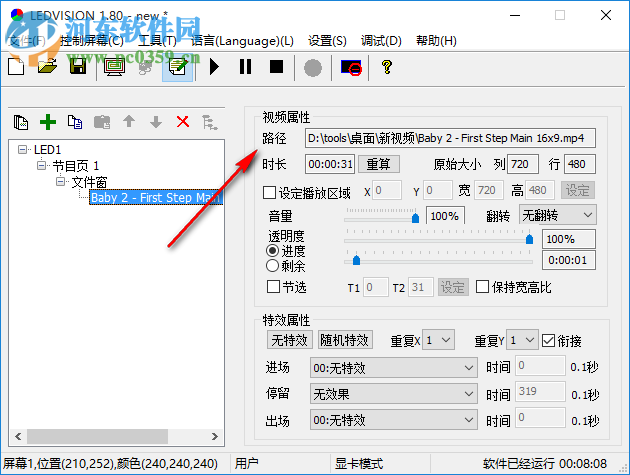This screenshot has width=630, height=475.
Task: Open the 设置(S) menu
Action: (327, 41)
